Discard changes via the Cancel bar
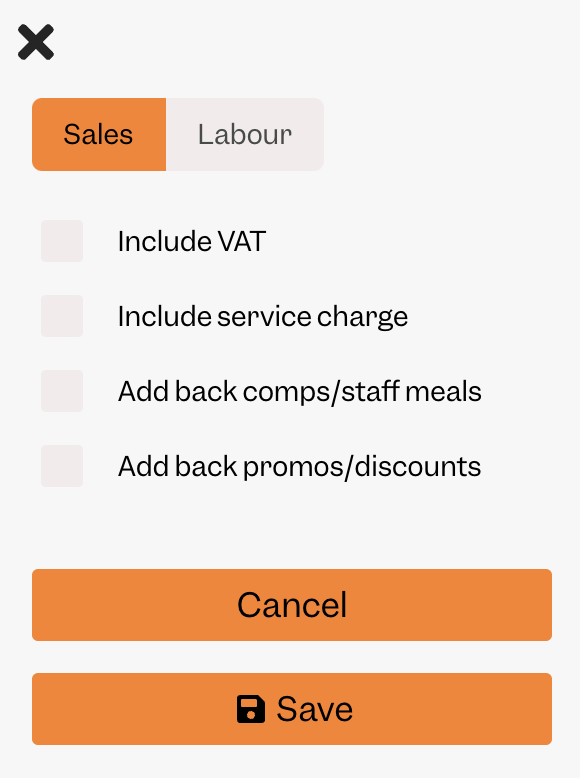This screenshot has width=580, height=778. [292, 605]
